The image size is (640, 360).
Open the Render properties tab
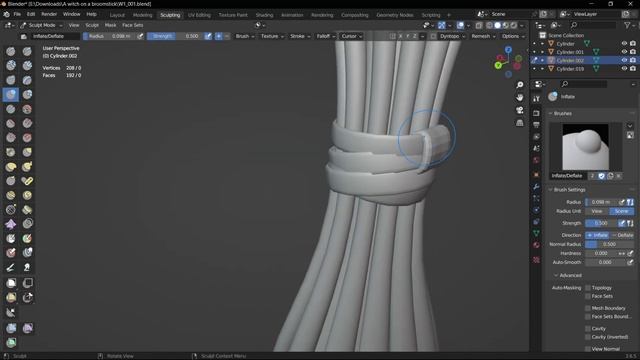tap(536, 113)
